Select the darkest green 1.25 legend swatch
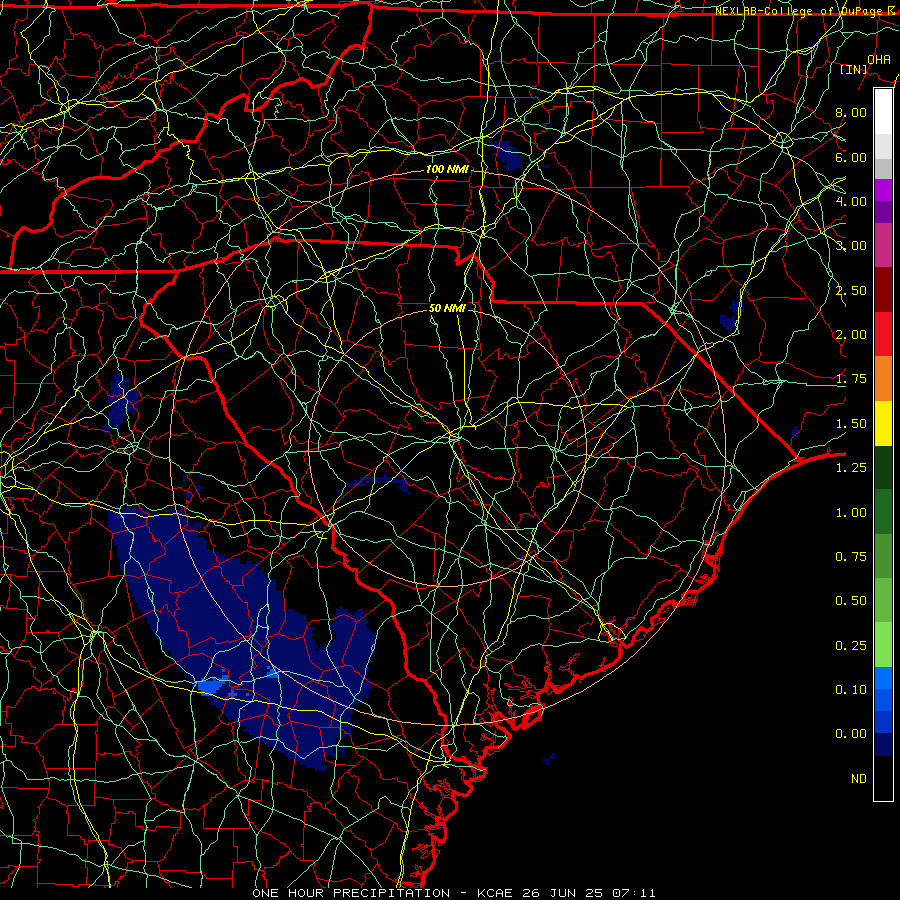Viewport: 900px width, 900px height. [x=883, y=468]
